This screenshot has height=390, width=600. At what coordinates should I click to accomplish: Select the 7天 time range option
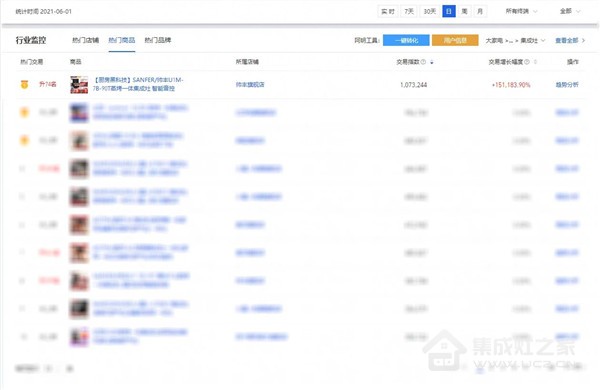pyautogui.click(x=409, y=11)
